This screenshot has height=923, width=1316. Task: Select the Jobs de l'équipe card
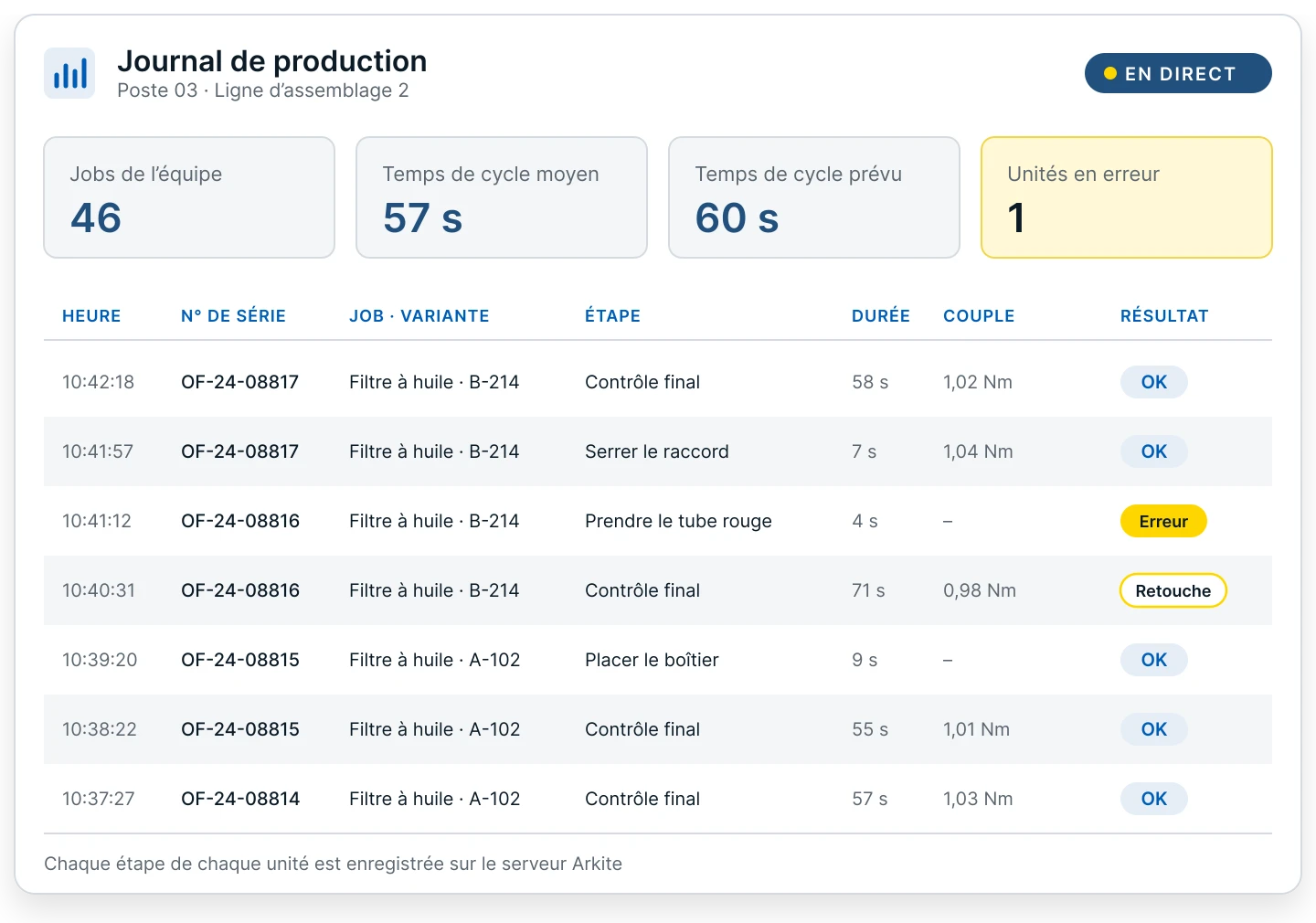point(189,197)
